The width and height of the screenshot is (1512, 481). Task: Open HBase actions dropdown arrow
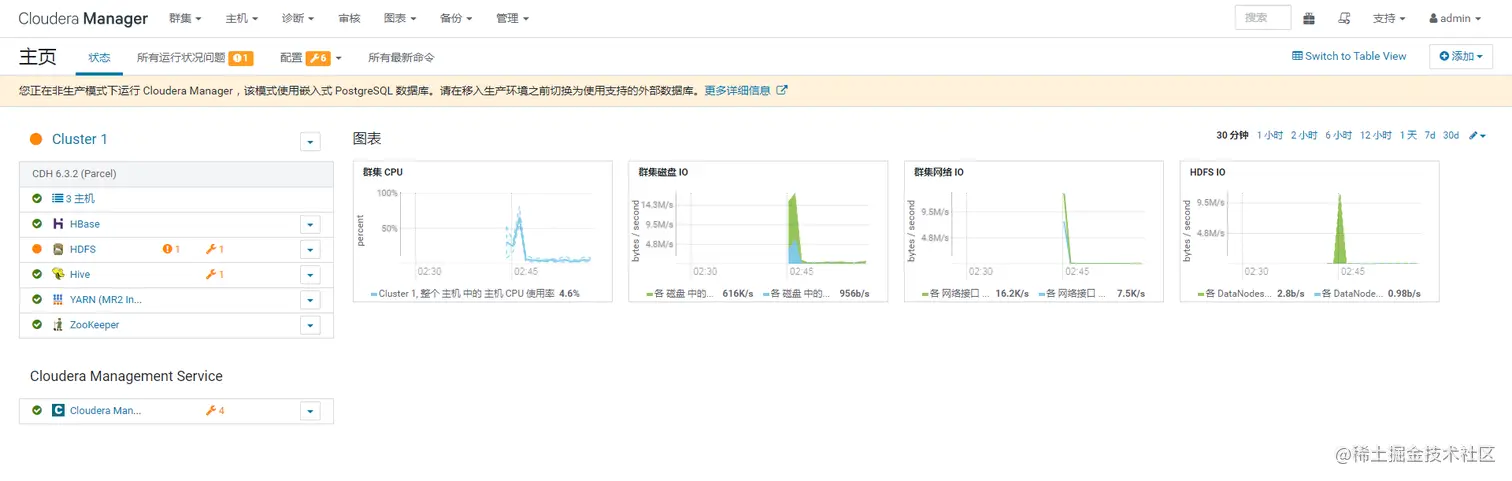(x=310, y=225)
